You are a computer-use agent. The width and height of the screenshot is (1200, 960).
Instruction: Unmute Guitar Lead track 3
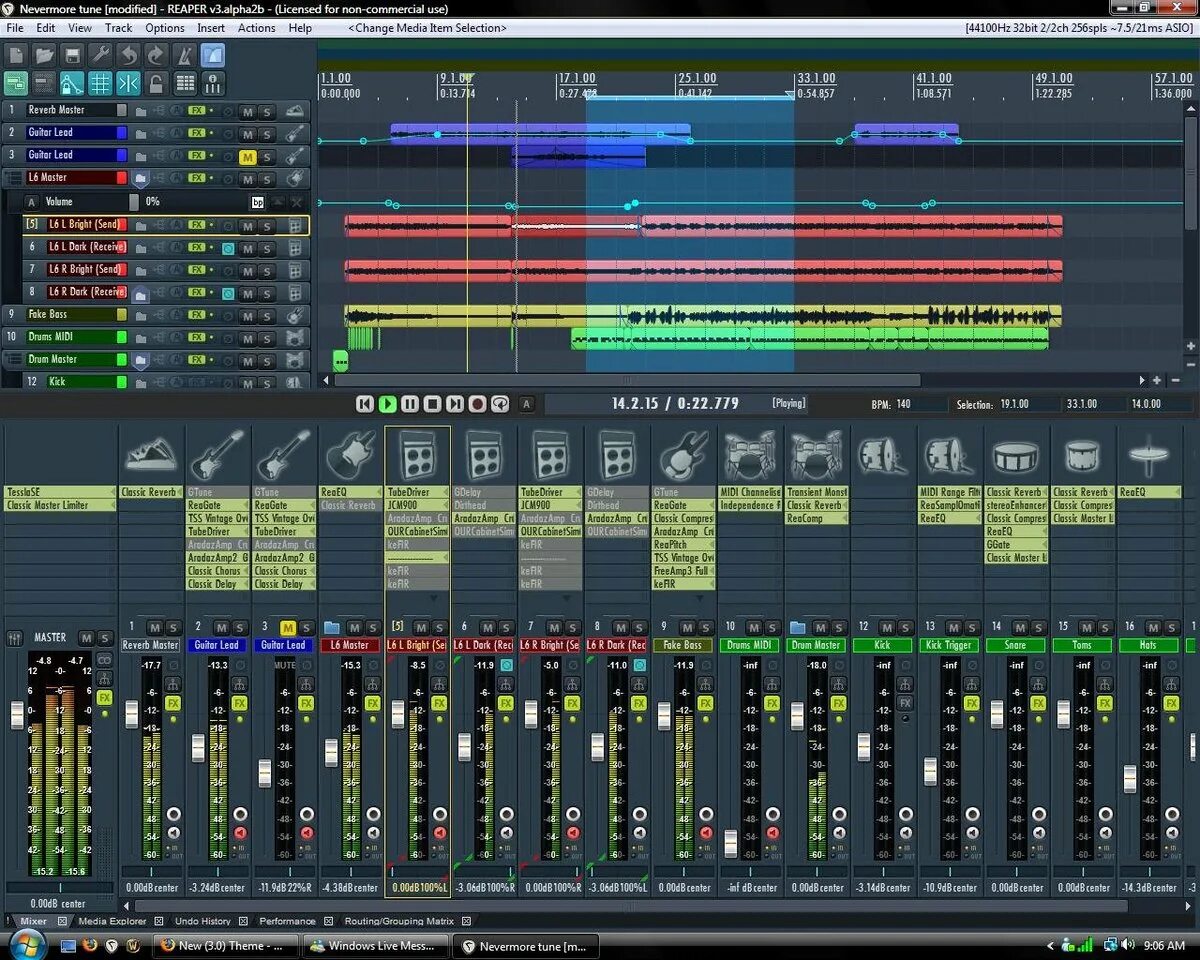click(x=247, y=157)
